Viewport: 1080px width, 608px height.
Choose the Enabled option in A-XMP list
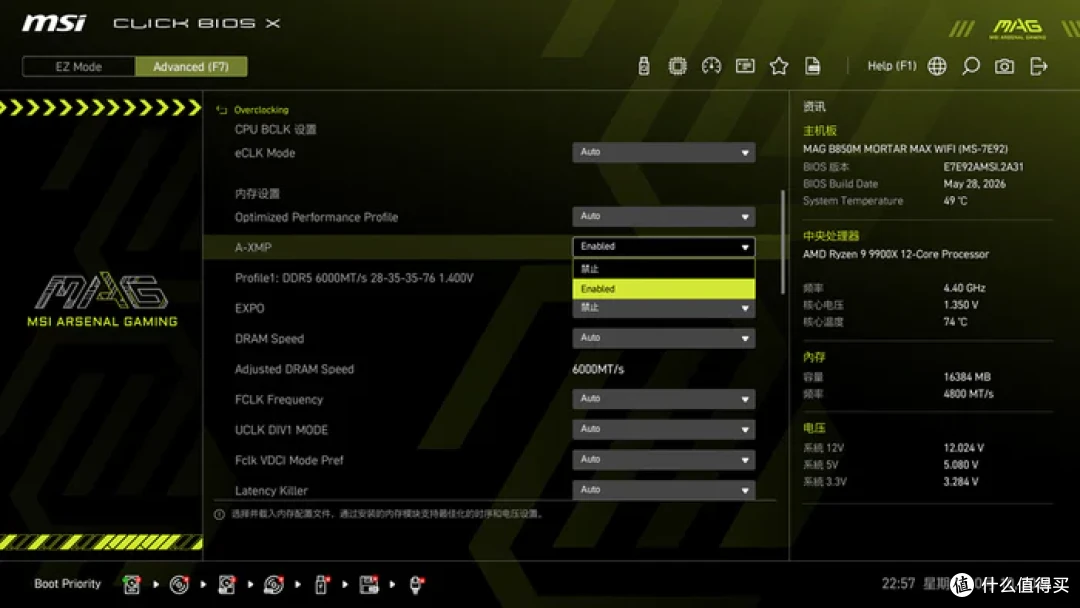(663, 289)
